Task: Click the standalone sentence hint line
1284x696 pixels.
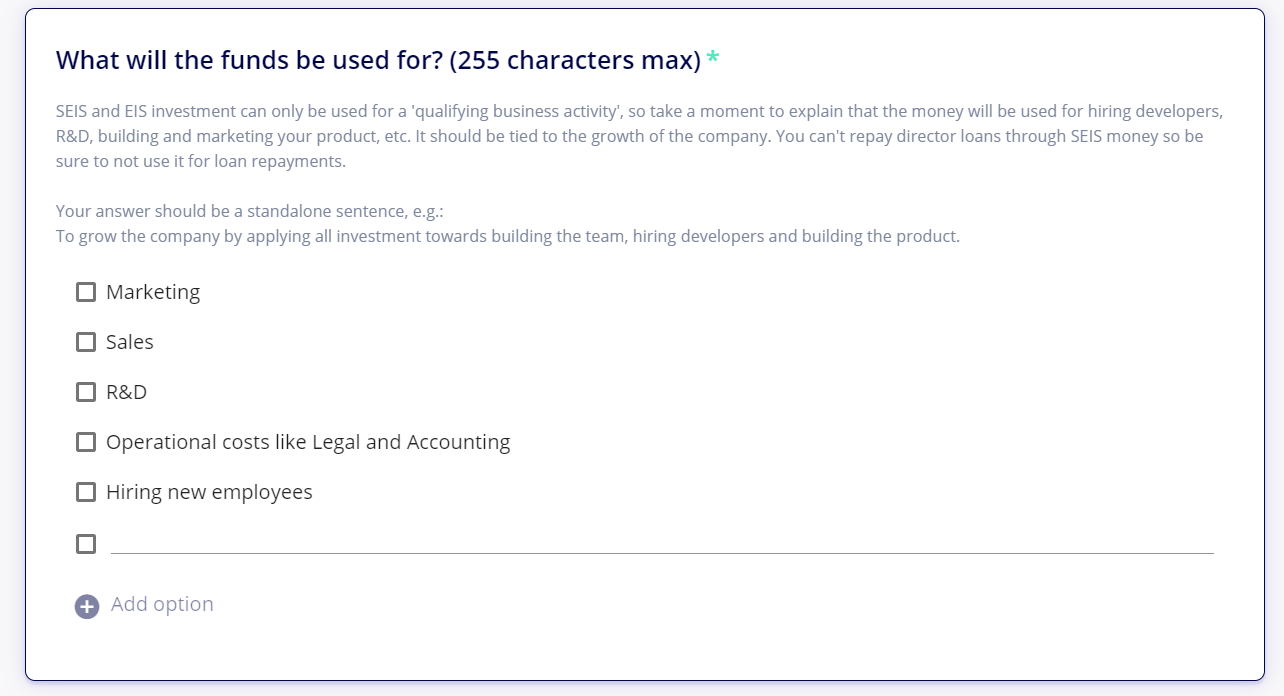Action: (x=249, y=211)
